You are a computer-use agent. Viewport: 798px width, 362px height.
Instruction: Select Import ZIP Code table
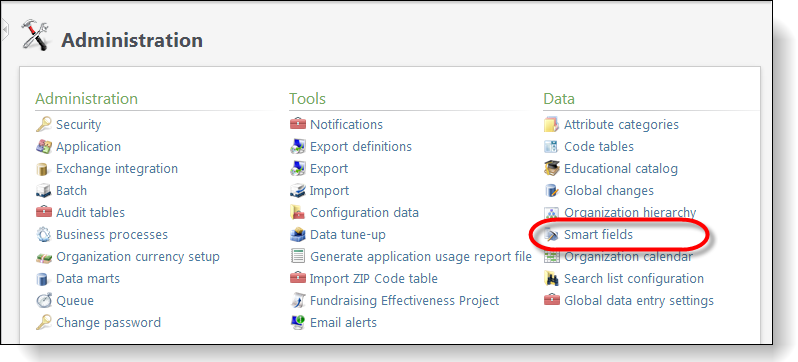374,279
